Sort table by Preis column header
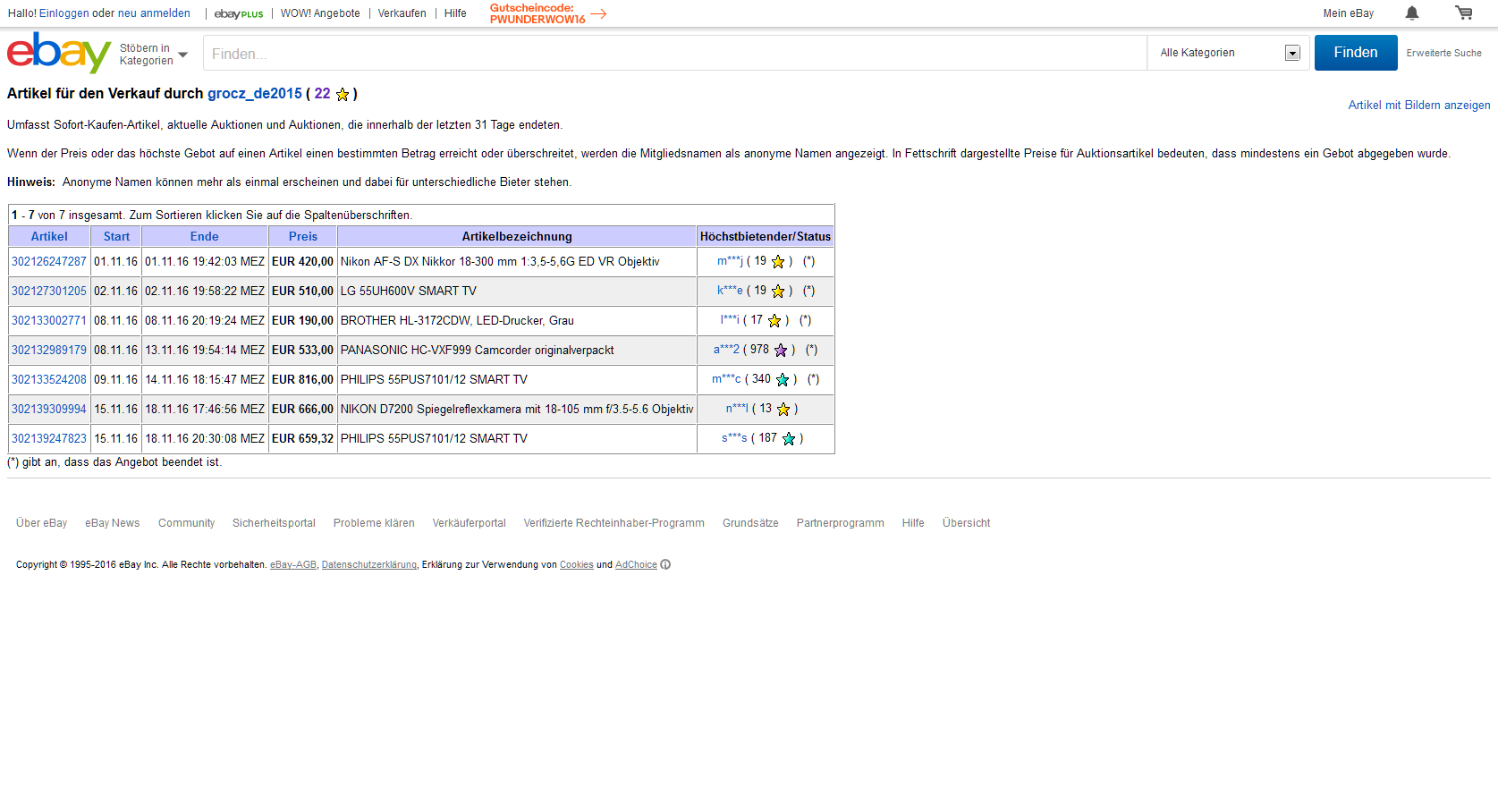Image resolution: width=1498 pixels, height=812 pixels. pos(303,237)
